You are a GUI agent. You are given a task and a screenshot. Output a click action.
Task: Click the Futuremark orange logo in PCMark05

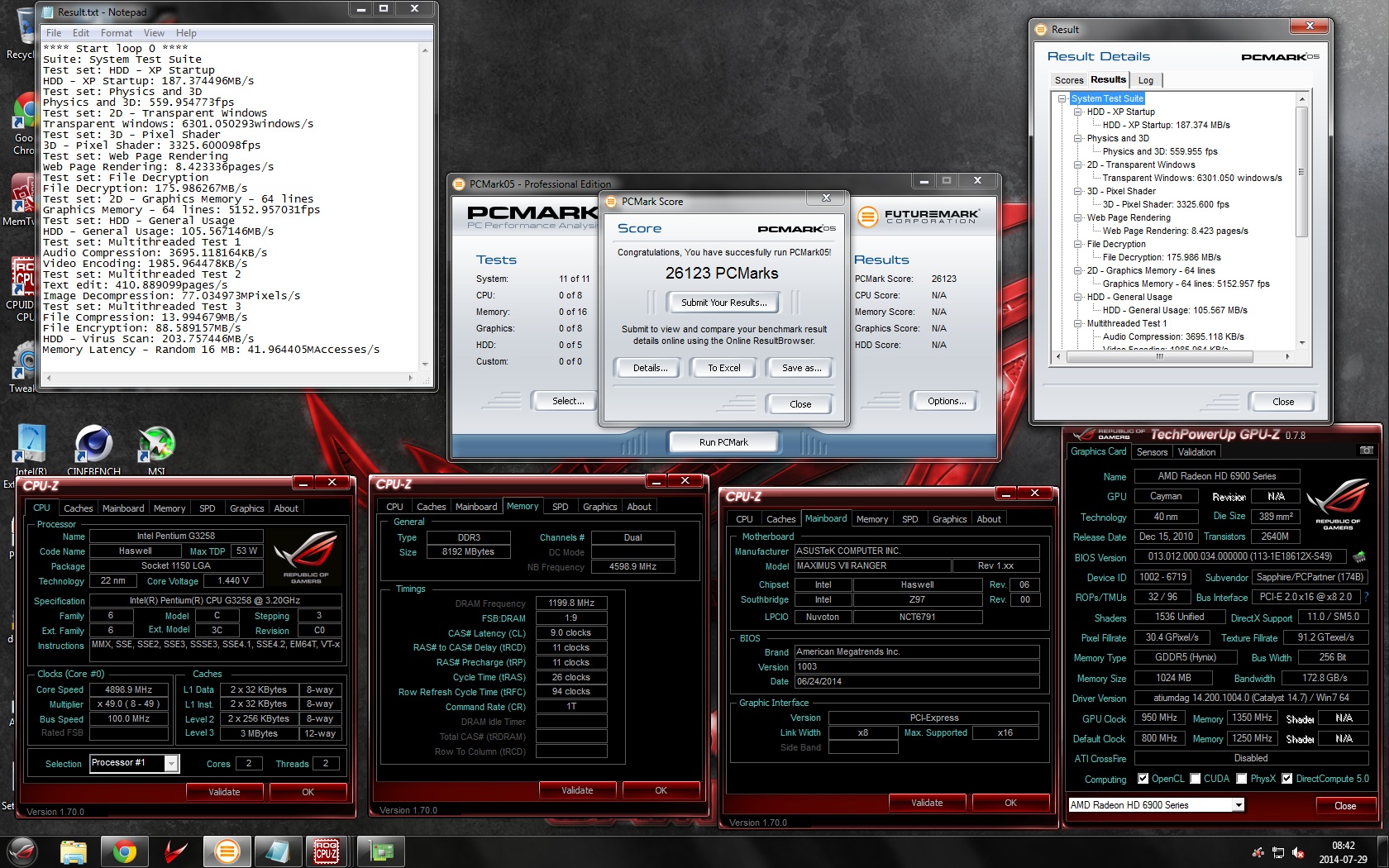tap(867, 217)
